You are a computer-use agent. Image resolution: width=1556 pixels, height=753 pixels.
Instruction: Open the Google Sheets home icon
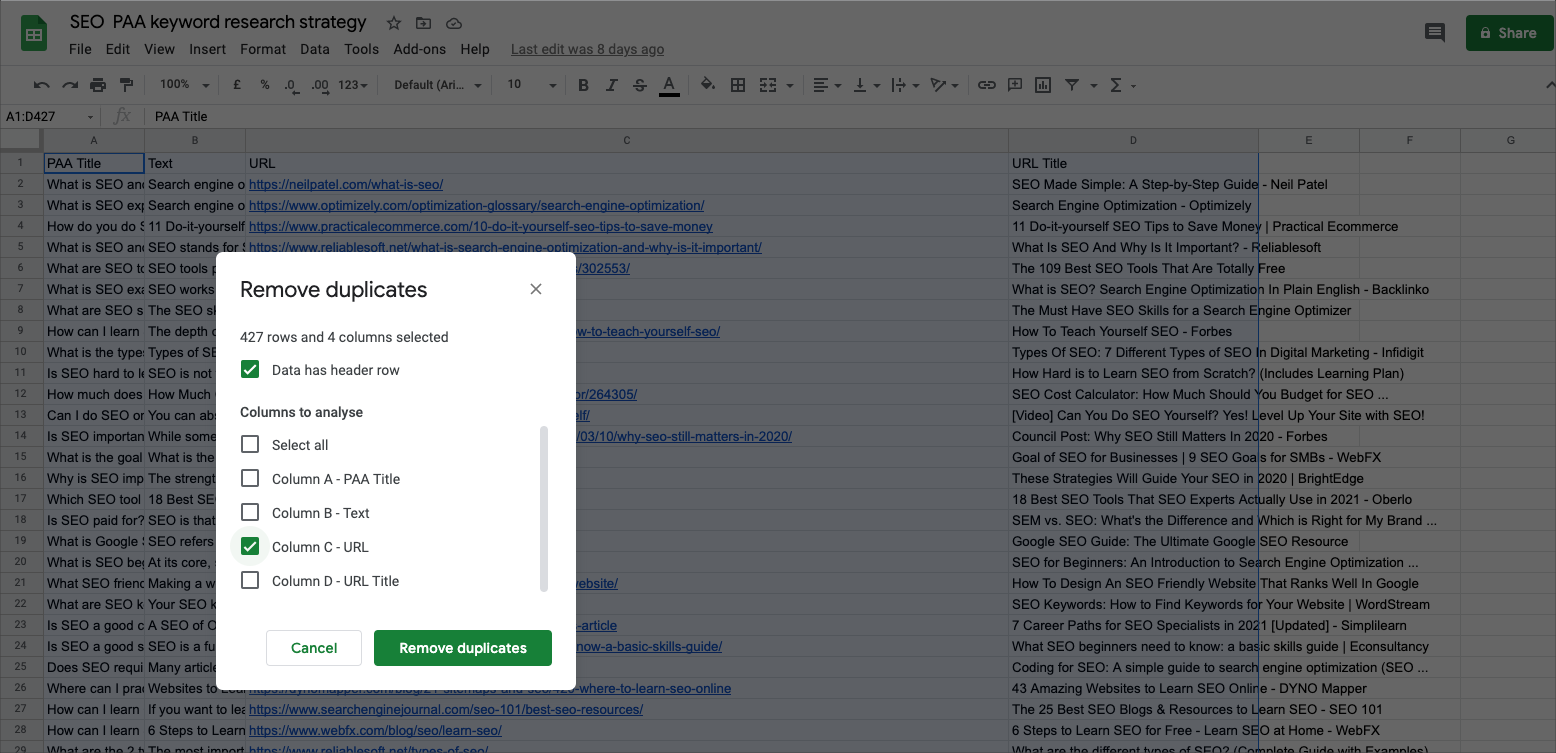35,34
